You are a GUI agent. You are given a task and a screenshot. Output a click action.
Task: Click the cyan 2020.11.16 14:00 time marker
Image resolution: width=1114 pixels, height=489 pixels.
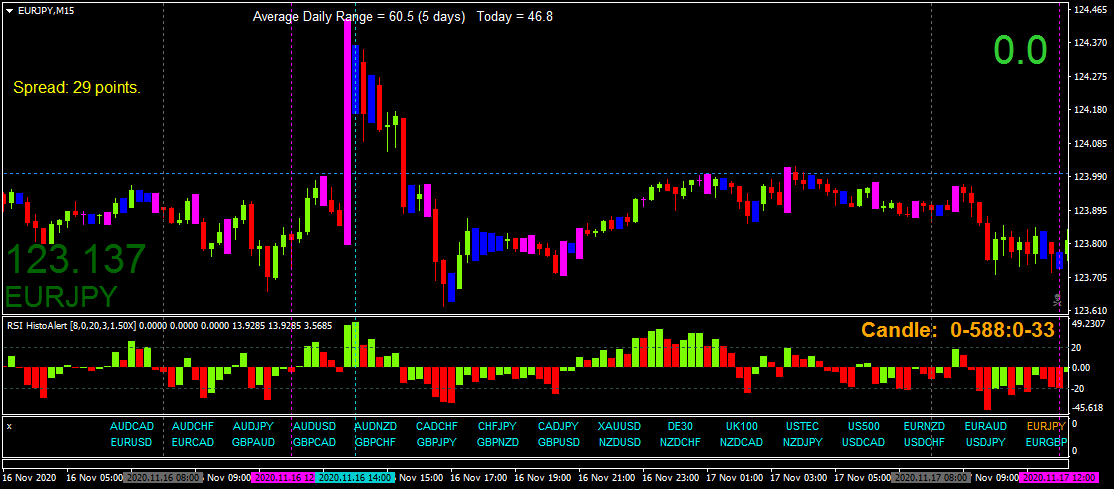(x=353, y=478)
